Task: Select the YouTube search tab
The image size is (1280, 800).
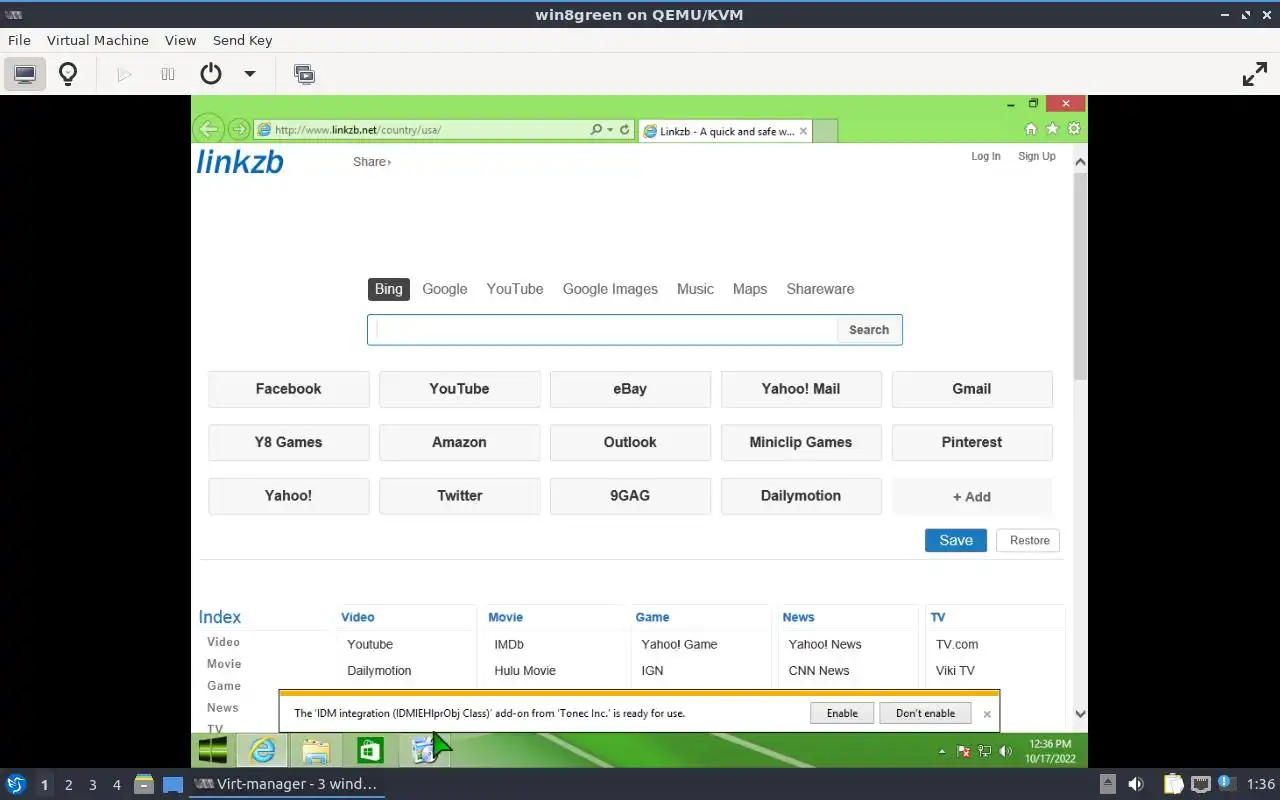Action: pyautogui.click(x=515, y=289)
